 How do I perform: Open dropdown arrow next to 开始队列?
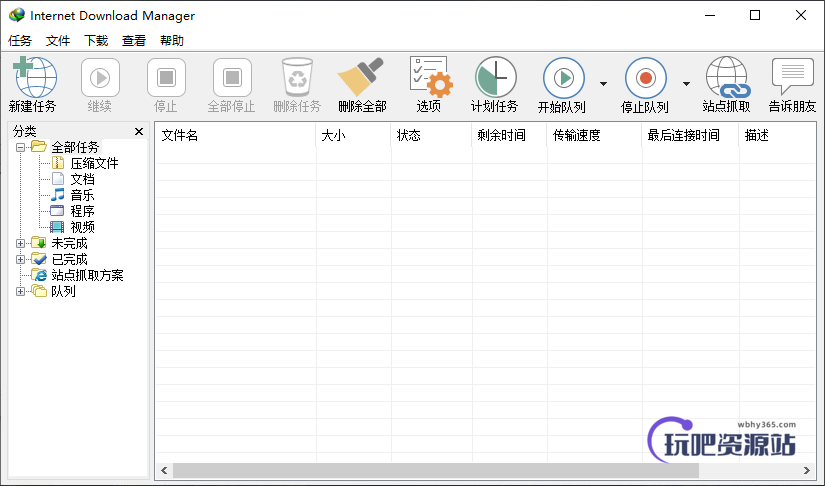[603, 84]
